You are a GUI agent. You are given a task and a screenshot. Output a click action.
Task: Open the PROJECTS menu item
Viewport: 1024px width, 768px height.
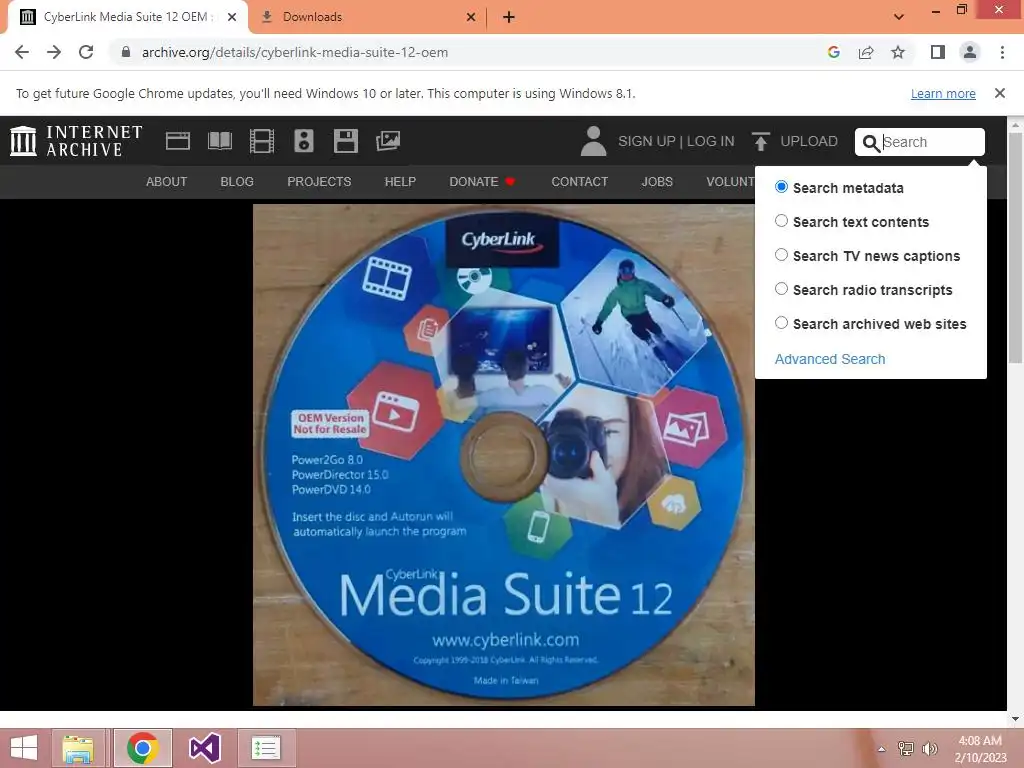319,182
